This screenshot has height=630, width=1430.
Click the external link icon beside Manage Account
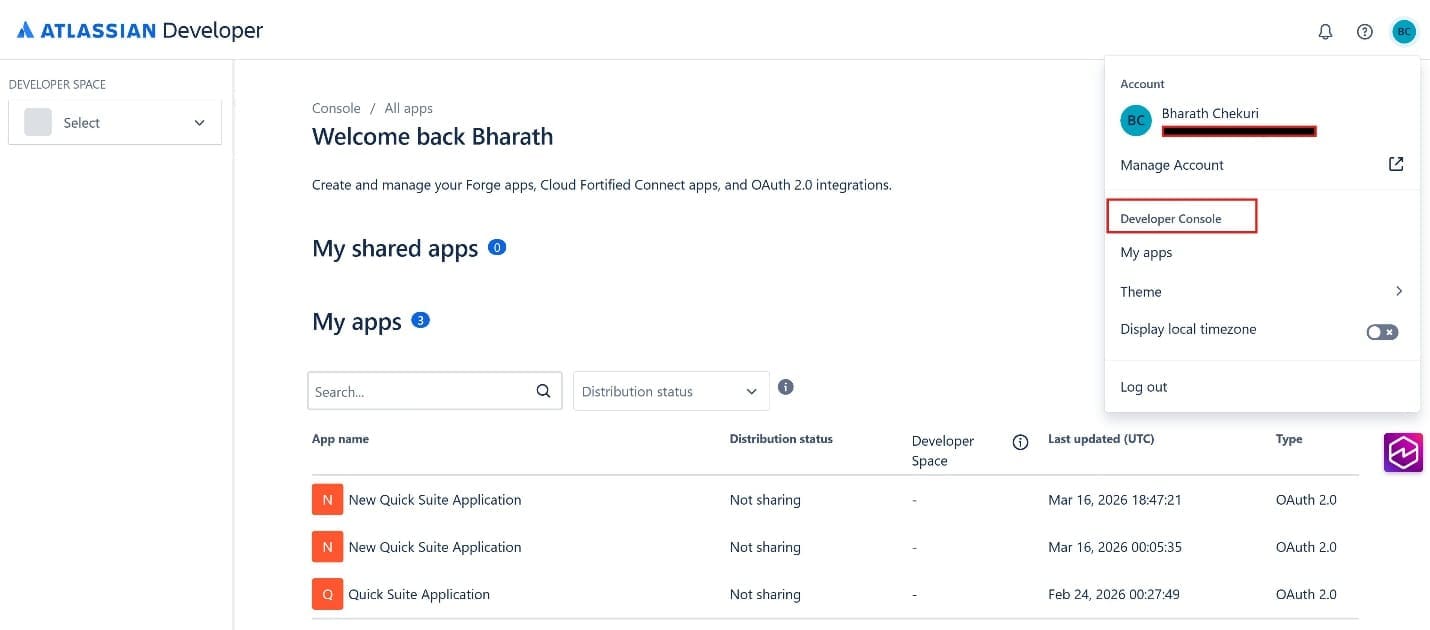1396,164
